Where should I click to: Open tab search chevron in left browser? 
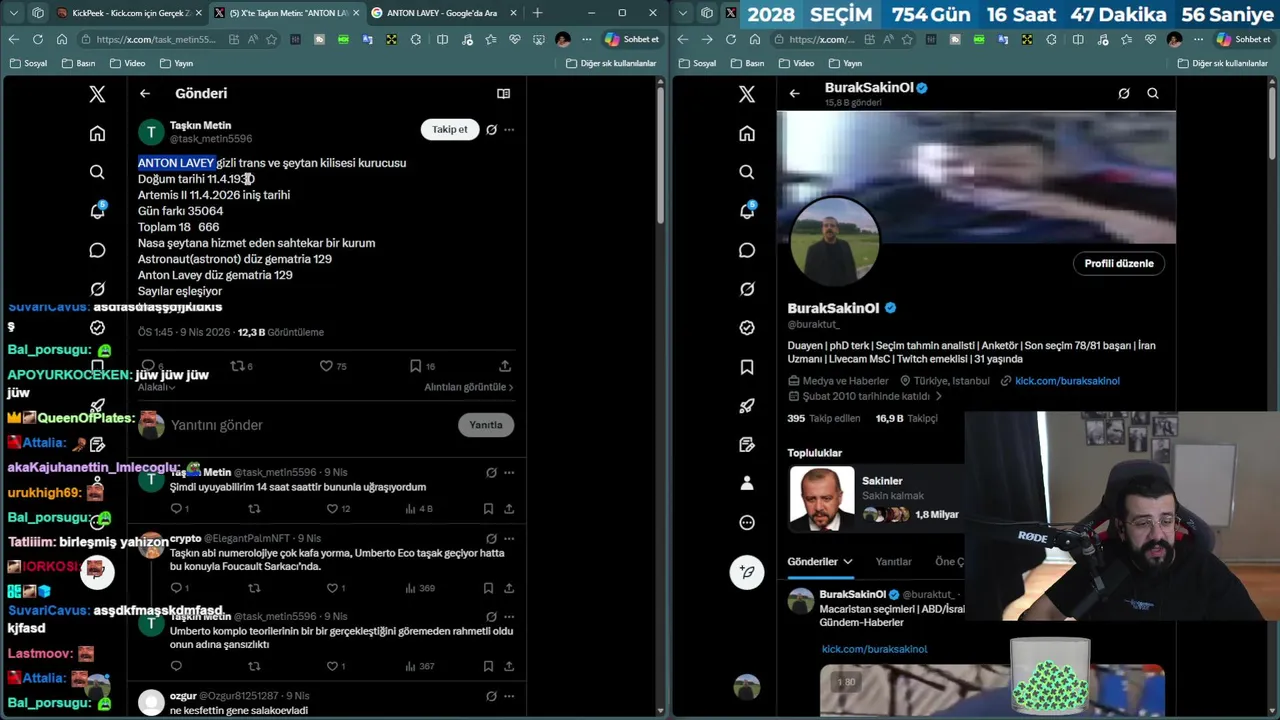tap(12, 13)
